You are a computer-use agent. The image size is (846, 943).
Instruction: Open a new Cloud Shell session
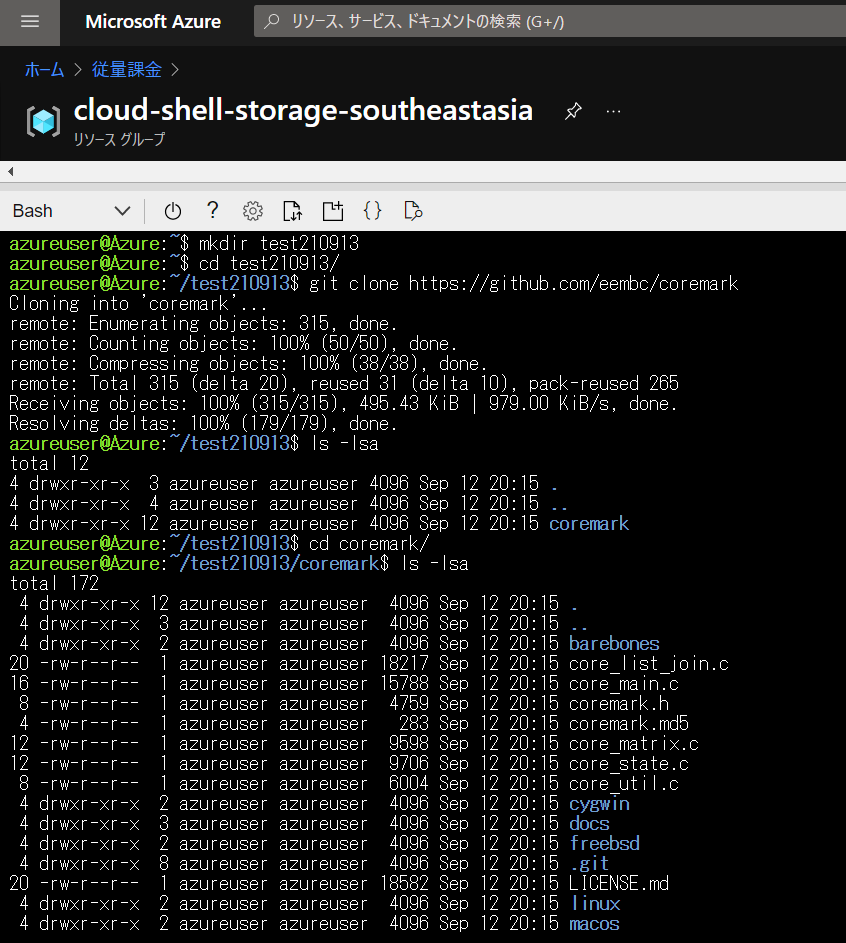(332, 211)
